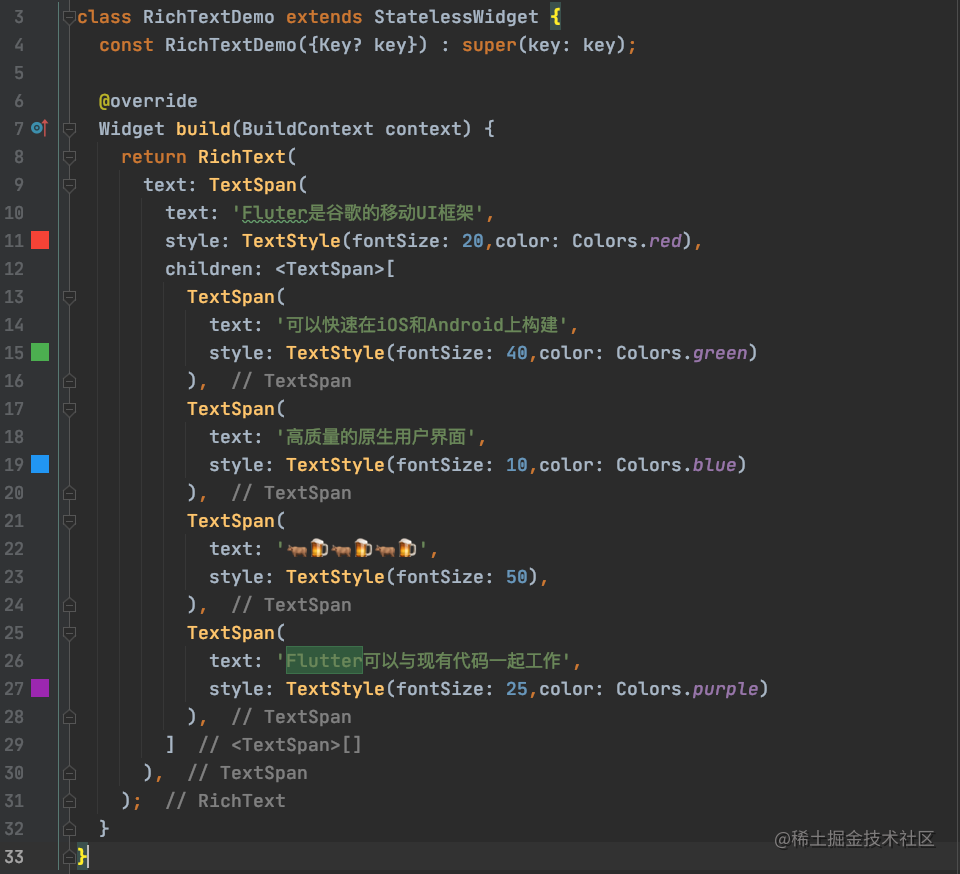
Task: Collapse the build method fold on line 7
Action: [x=69, y=129]
